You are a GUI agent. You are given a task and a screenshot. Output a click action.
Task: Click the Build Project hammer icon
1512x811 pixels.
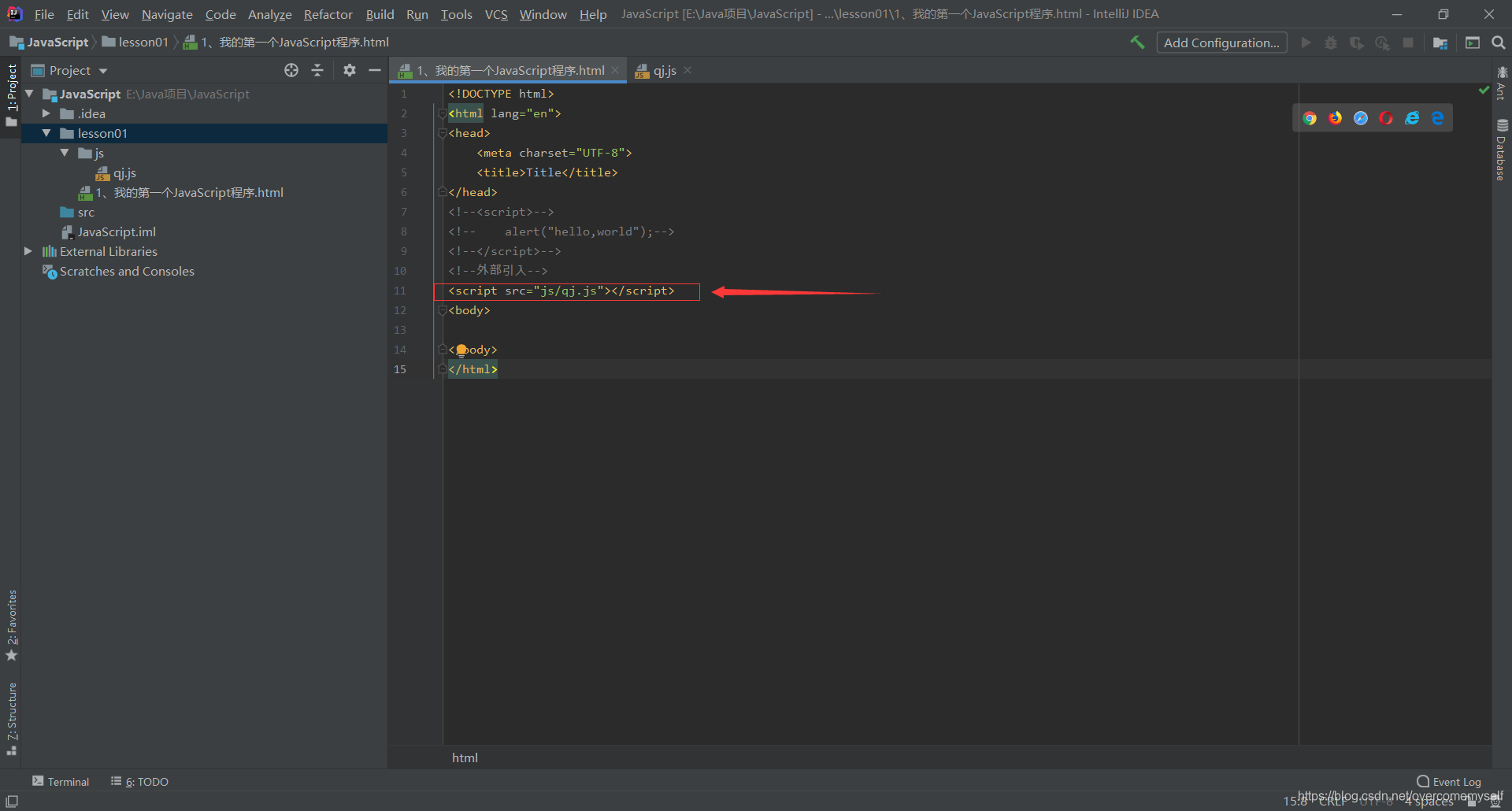[1137, 43]
